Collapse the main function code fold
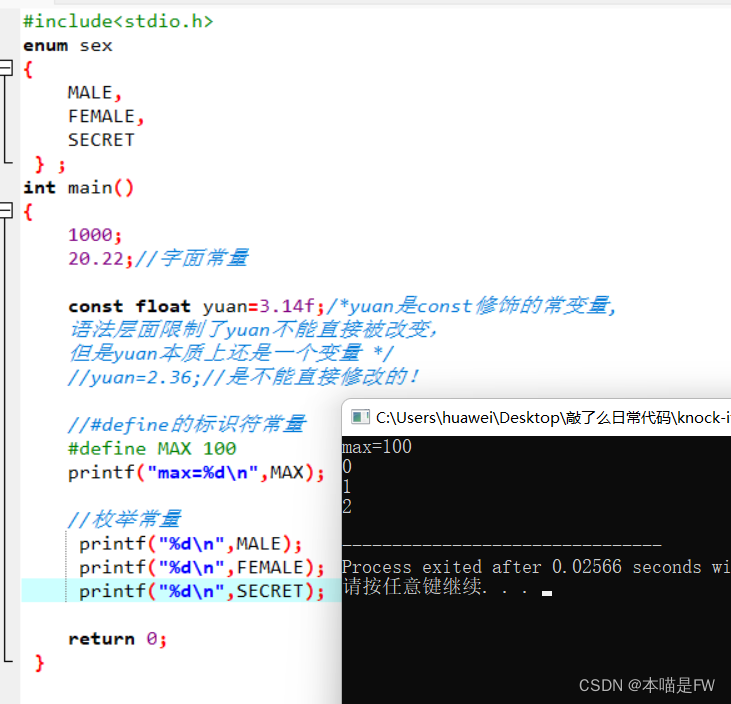The height and width of the screenshot is (704, 731). coord(6,210)
